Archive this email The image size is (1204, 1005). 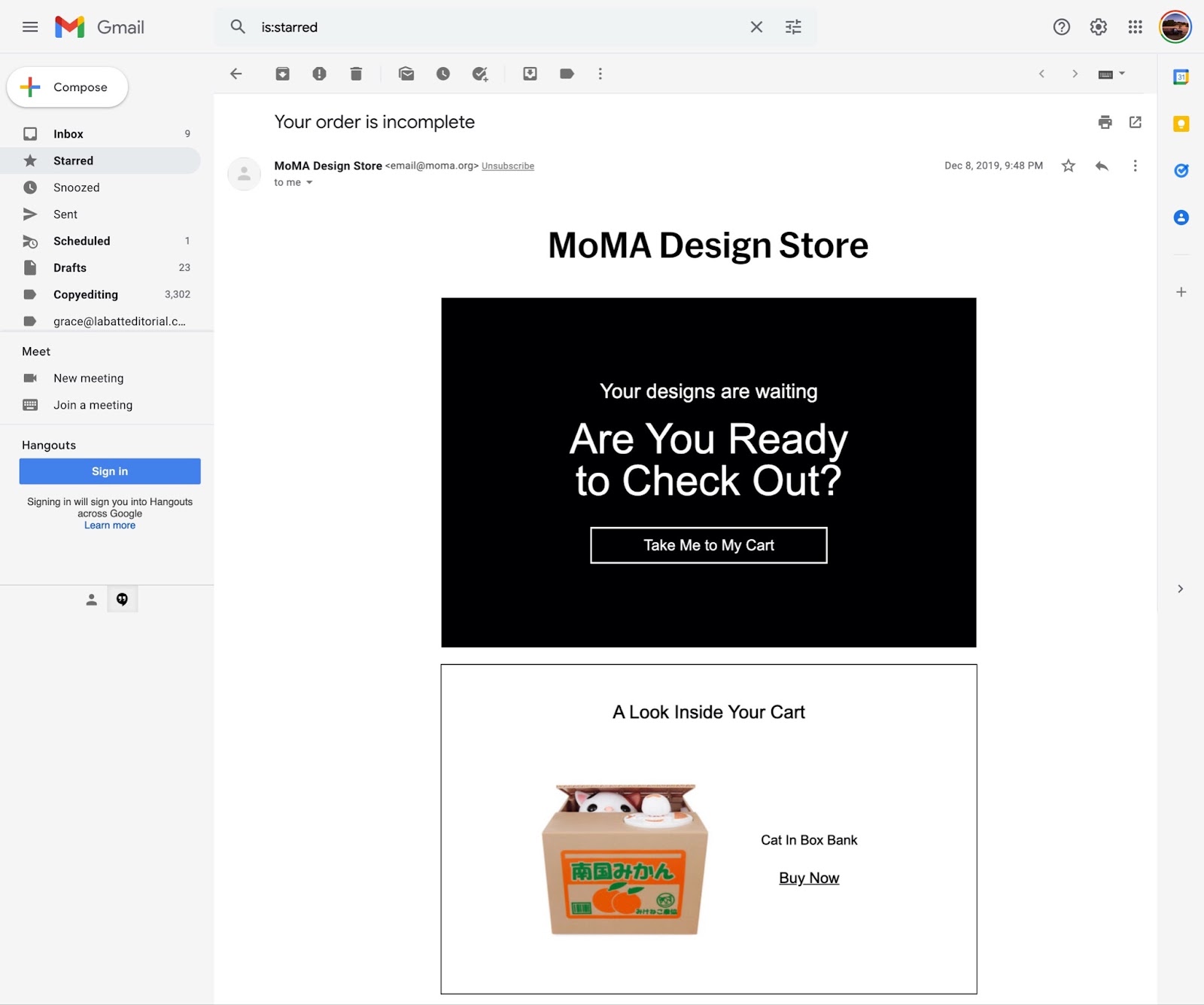click(282, 74)
